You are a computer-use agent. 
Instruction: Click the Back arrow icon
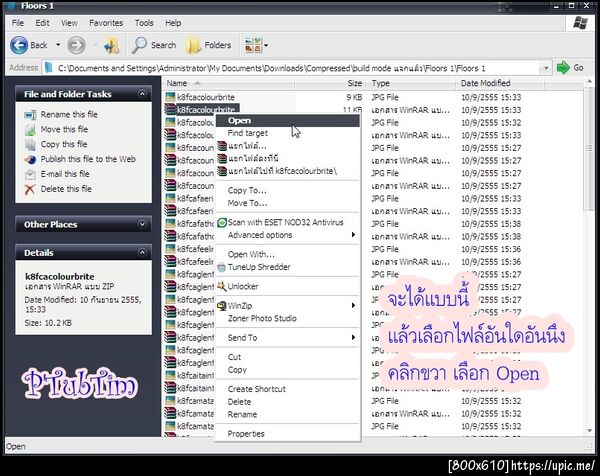point(19,45)
